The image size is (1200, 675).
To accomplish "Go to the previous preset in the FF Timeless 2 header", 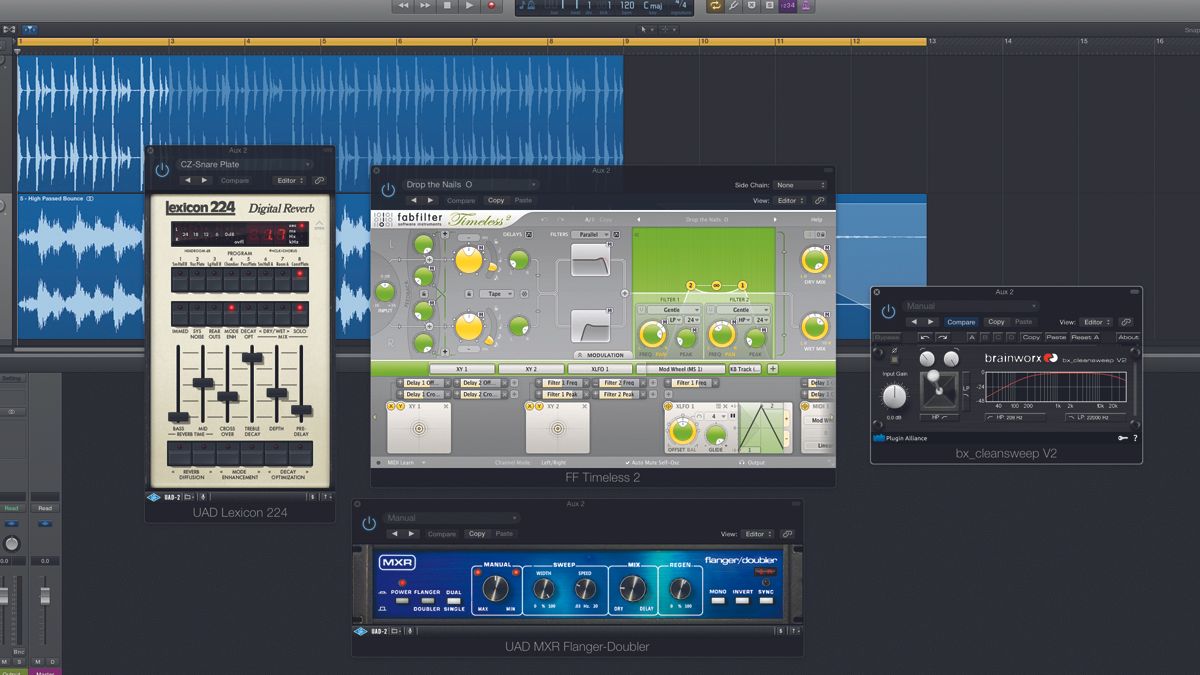I will coord(414,200).
